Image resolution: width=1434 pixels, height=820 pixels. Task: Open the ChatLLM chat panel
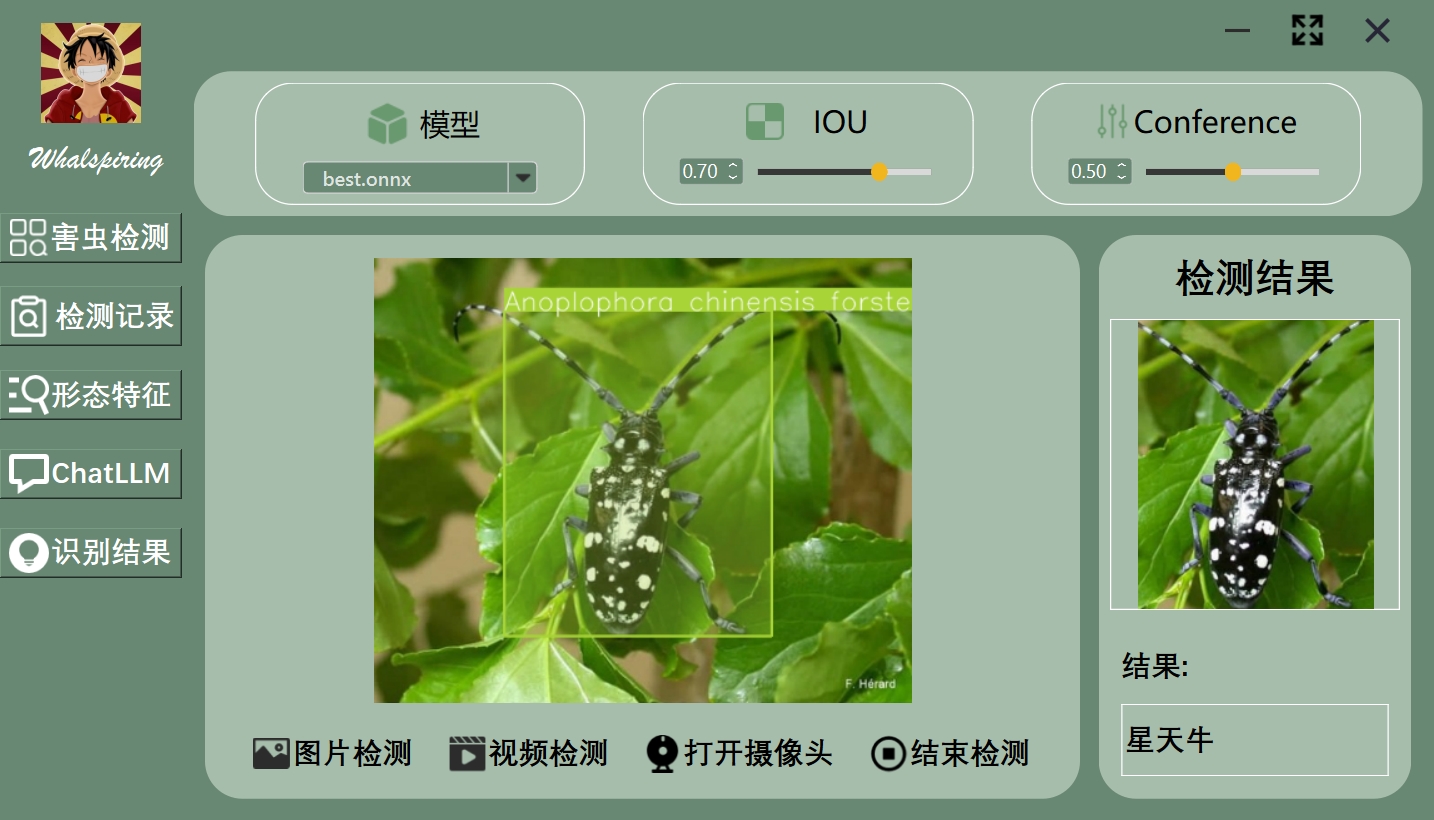(90, 473)
